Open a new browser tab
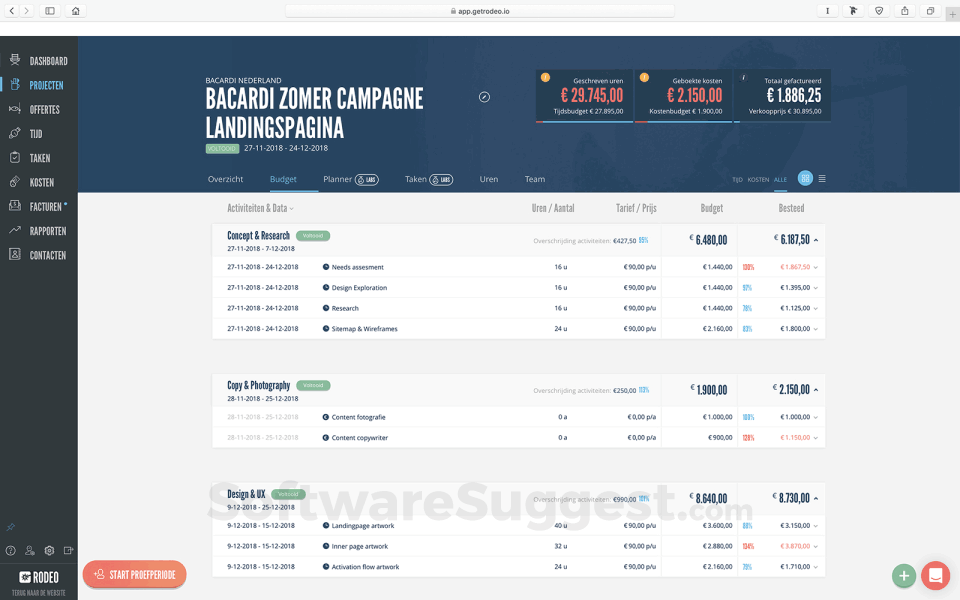 (953, 15)
